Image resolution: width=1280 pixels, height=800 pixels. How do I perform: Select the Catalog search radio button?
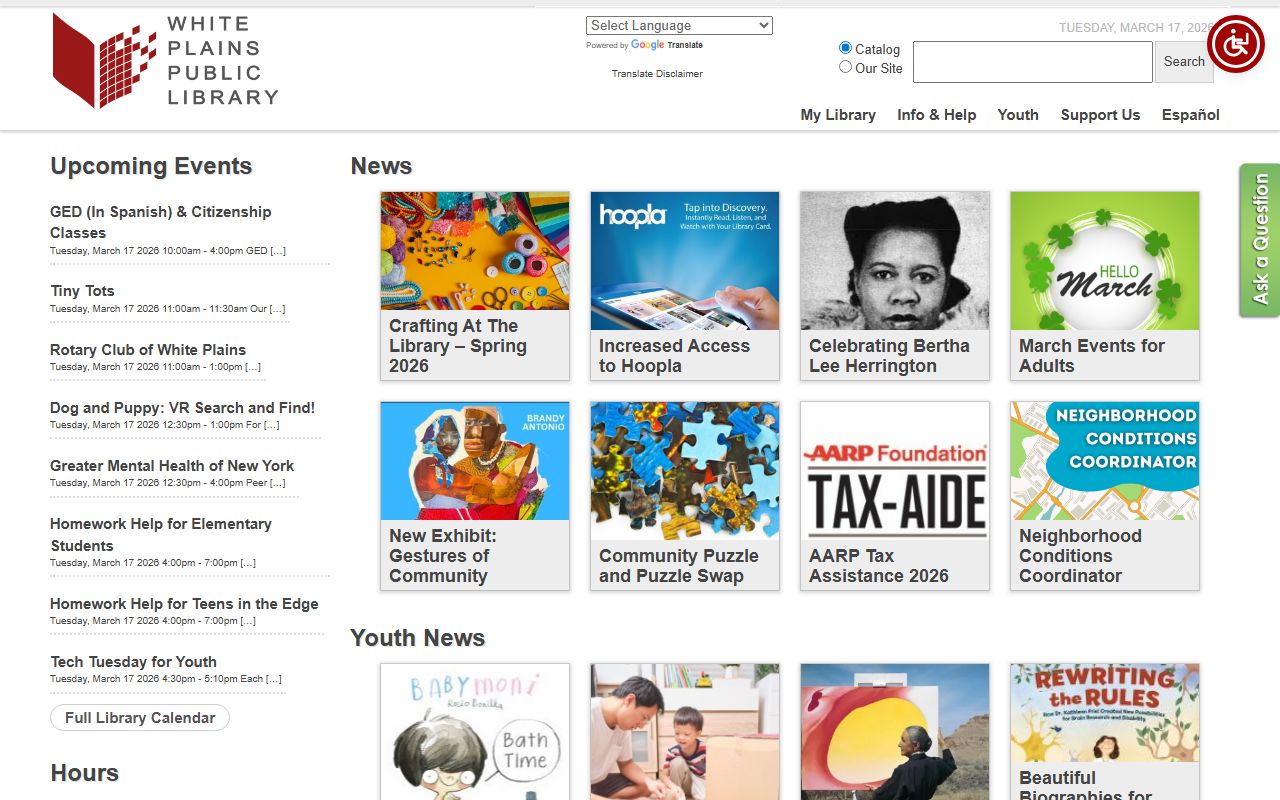[846, 48]
